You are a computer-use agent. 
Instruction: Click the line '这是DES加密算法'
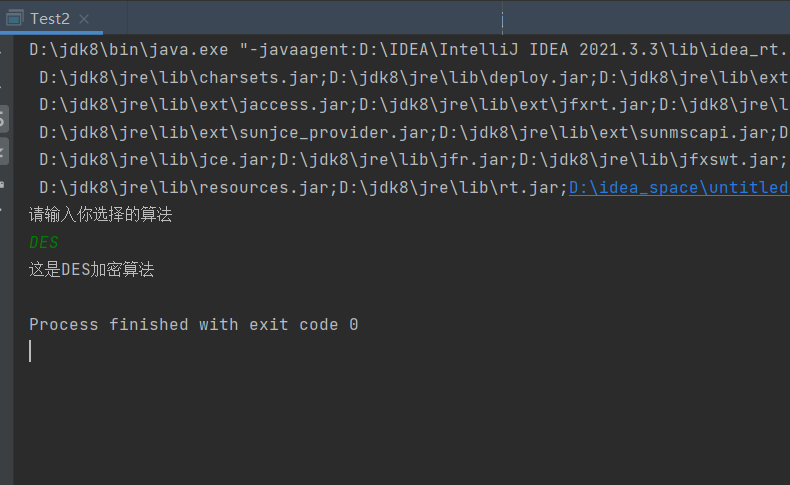pyautogui.click(x=91, y=270)
